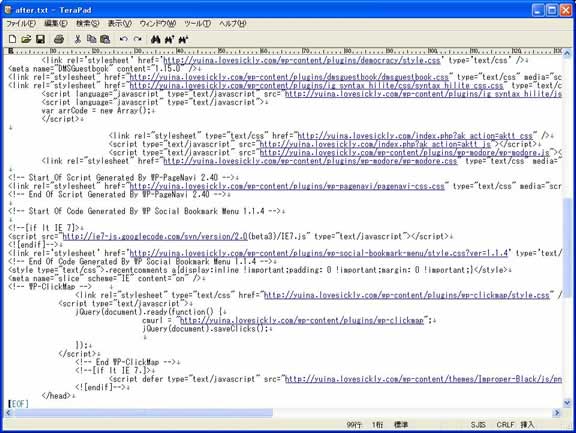
Task: Open the ツール(T) menu
Action: coord(198,24)
